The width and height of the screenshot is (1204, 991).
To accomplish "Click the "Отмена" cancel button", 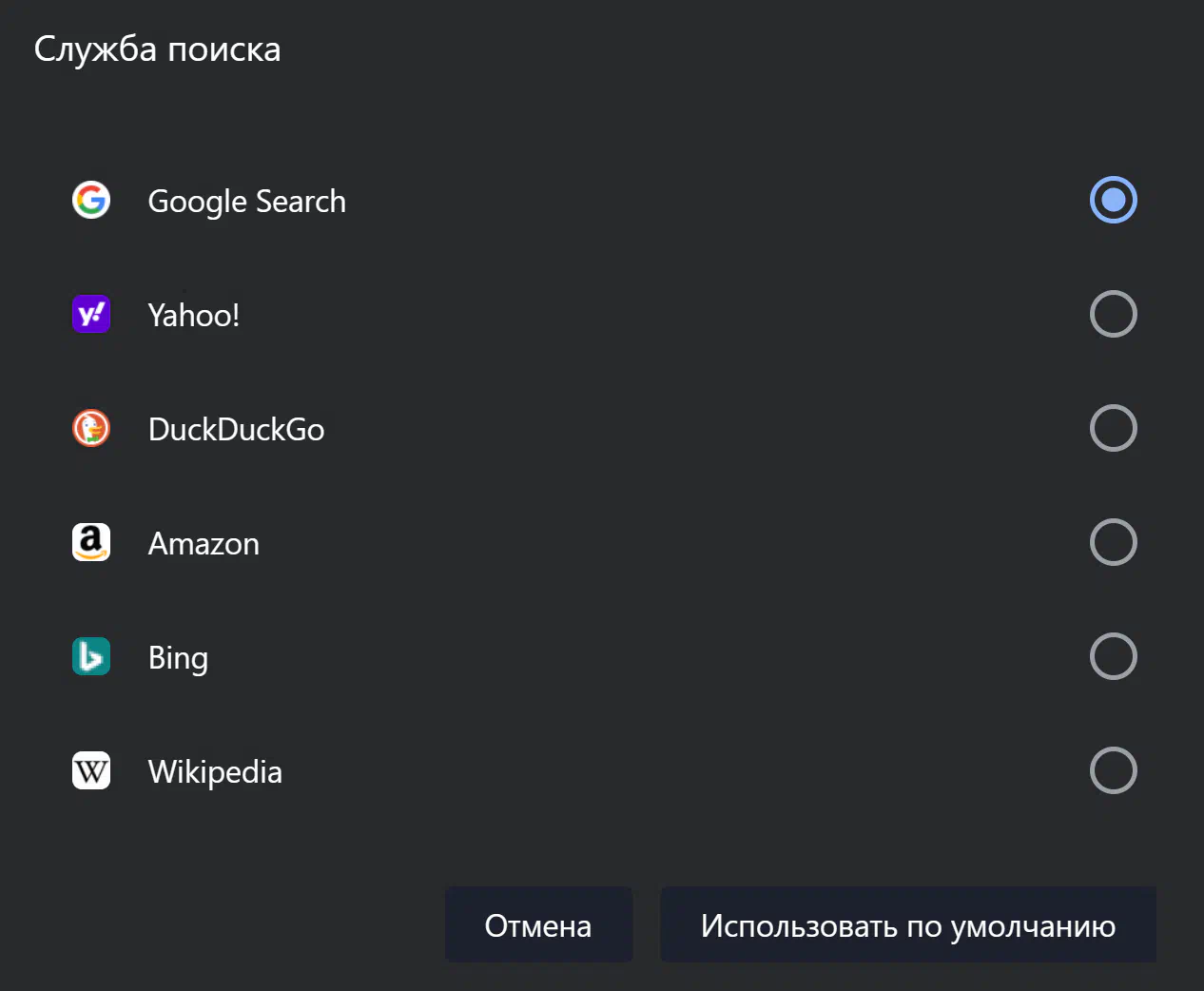I will tap(538, 924).
